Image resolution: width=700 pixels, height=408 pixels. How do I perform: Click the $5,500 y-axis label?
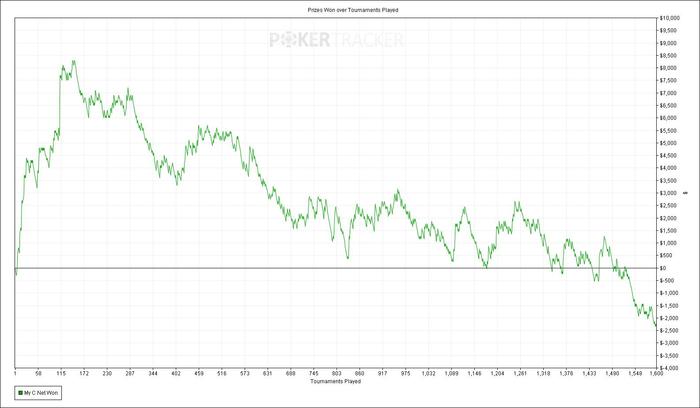669,130
